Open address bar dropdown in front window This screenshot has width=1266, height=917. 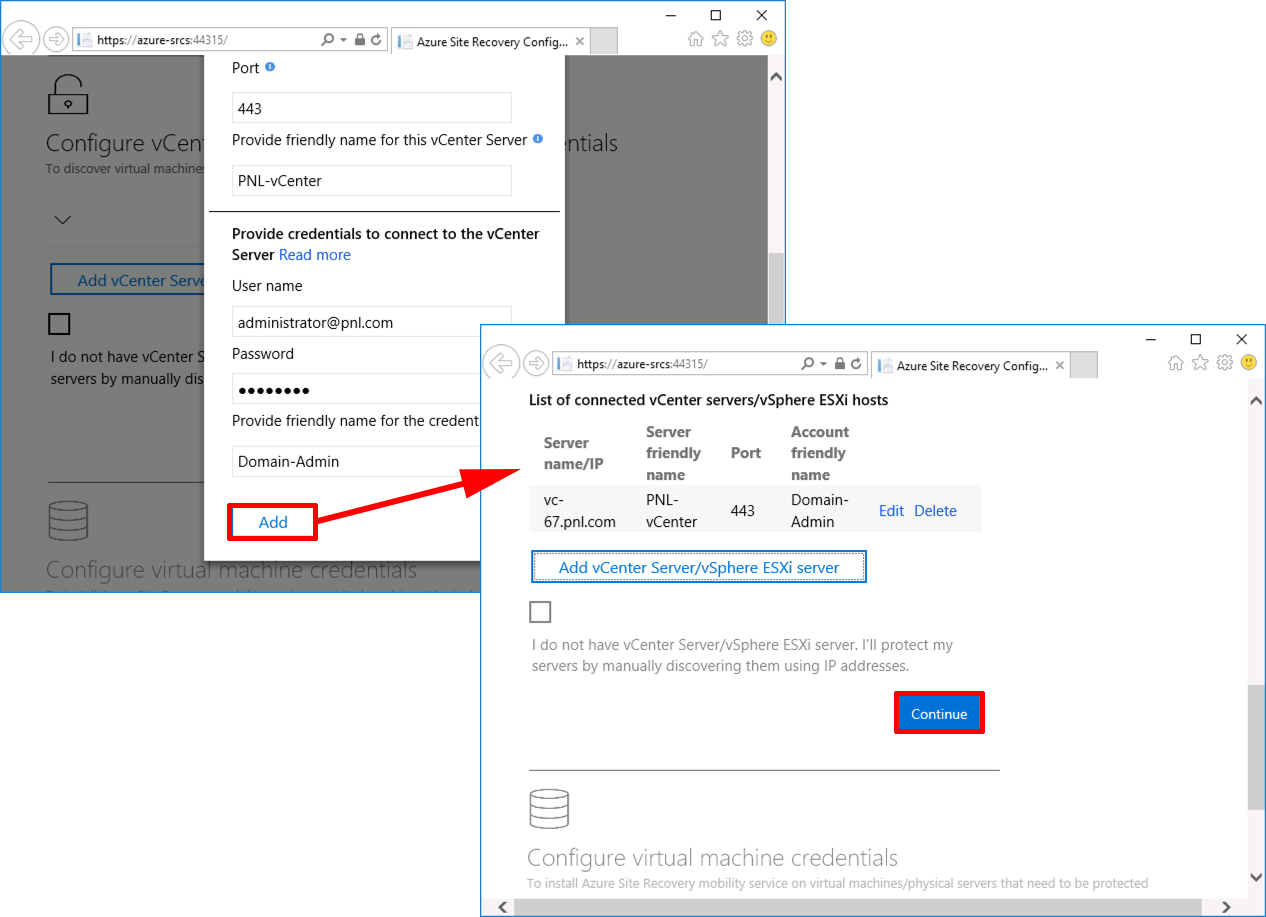click(824, 364)
